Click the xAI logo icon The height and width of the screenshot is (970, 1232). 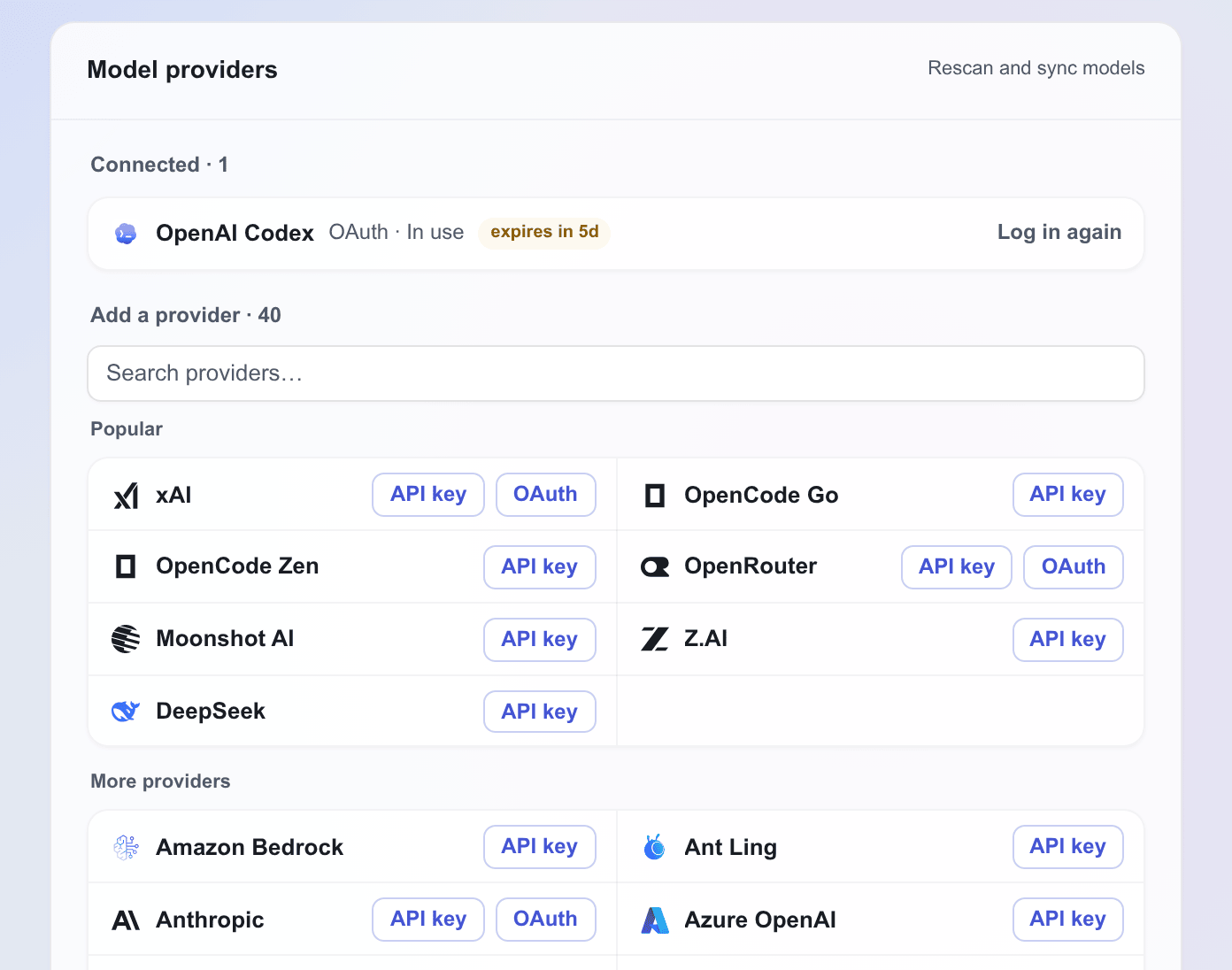[126, 496]
